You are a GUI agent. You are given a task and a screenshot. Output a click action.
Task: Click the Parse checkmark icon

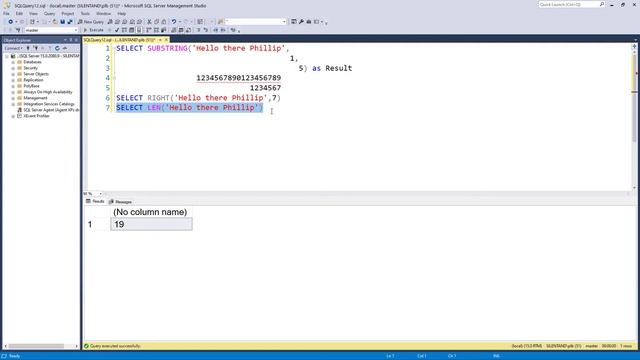117,30
